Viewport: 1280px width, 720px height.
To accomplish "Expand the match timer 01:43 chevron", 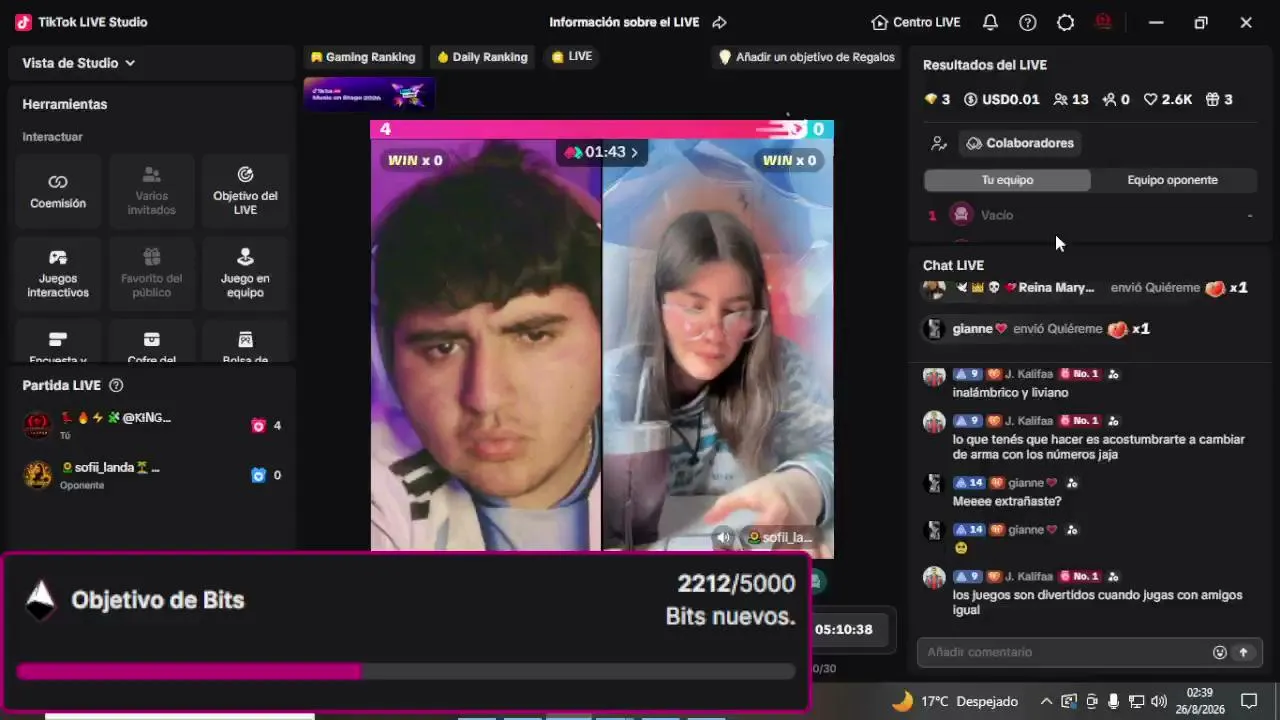I will coord(634,152).
